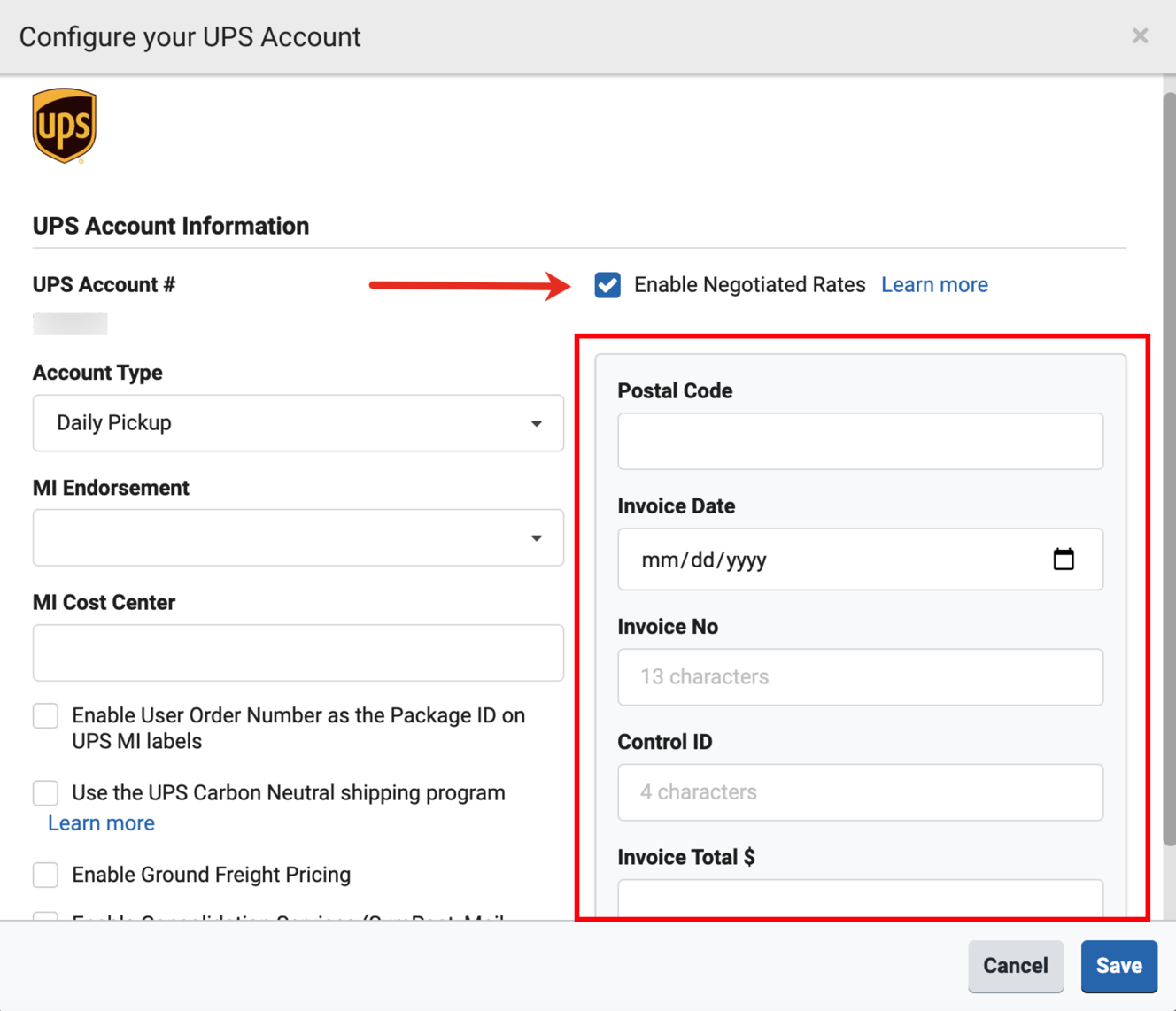Open Learn more link under Carbon Neutral

(x=101, y=823)
